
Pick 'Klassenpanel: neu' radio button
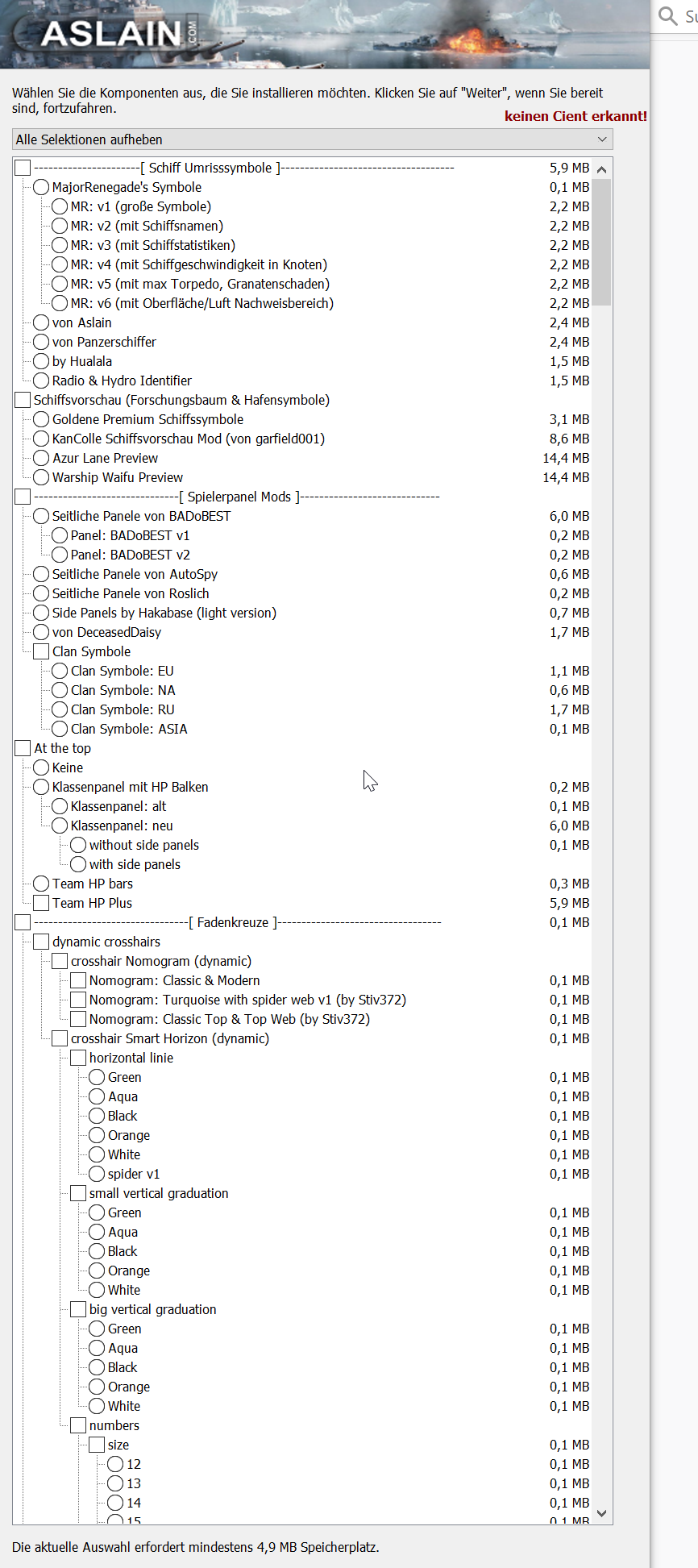click(x=60, y=826)
